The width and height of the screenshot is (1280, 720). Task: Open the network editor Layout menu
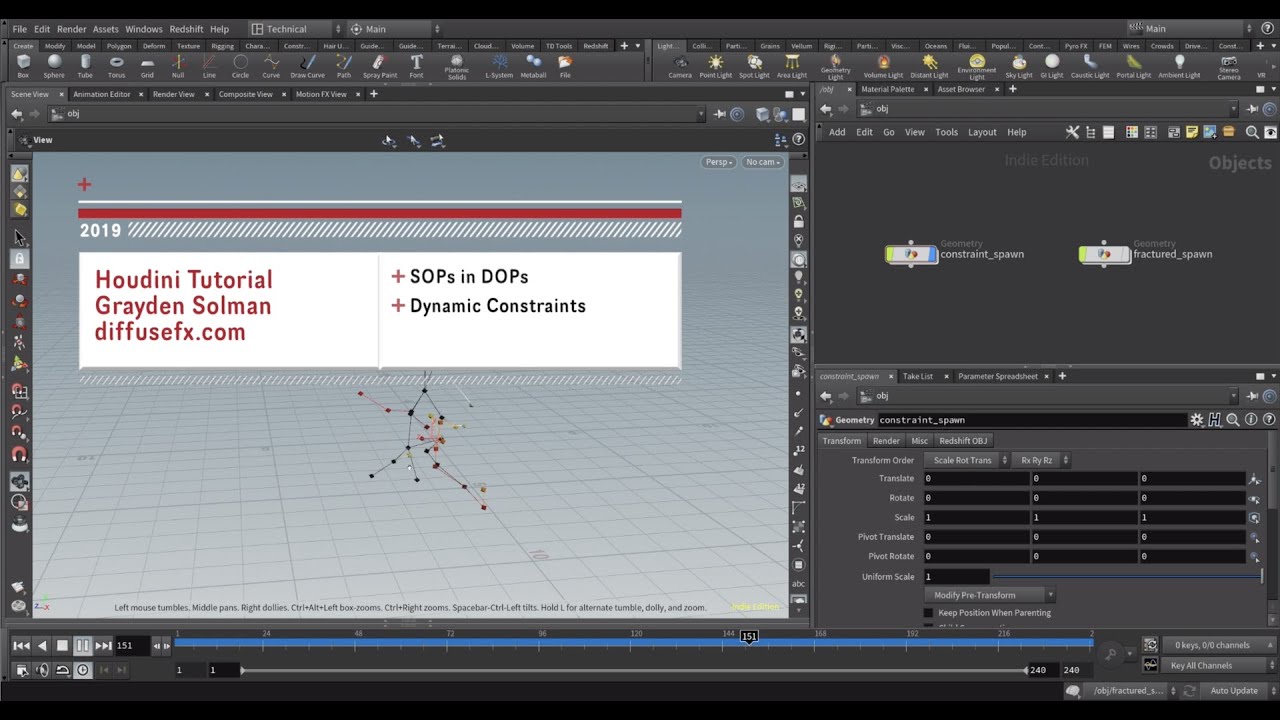pos(982,132)
